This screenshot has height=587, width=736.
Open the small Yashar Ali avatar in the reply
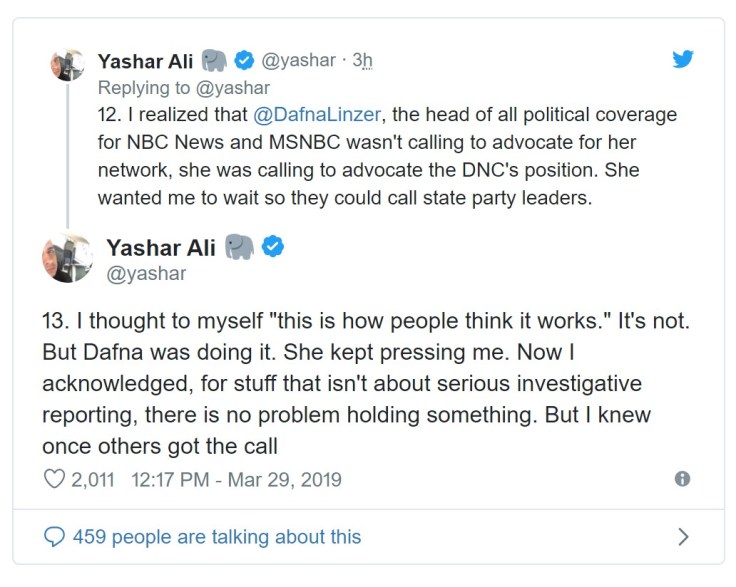tap(65, 64)
